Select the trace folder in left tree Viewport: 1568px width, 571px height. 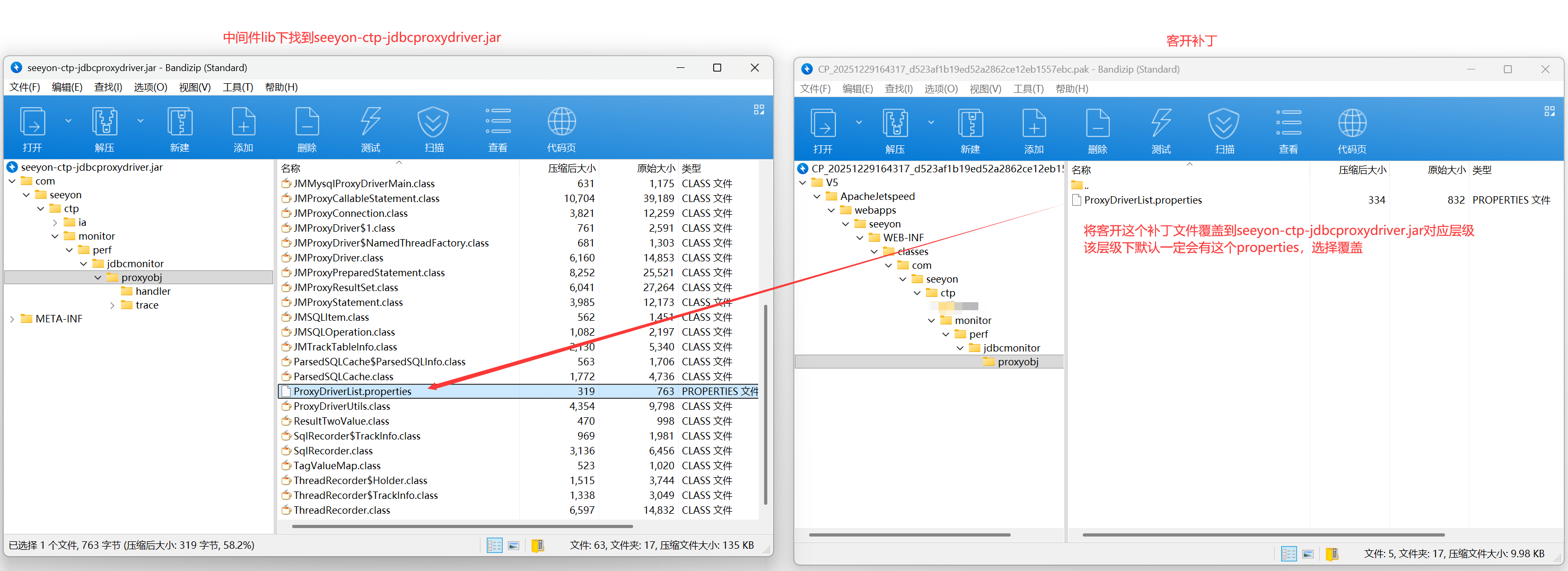point(147,305)
